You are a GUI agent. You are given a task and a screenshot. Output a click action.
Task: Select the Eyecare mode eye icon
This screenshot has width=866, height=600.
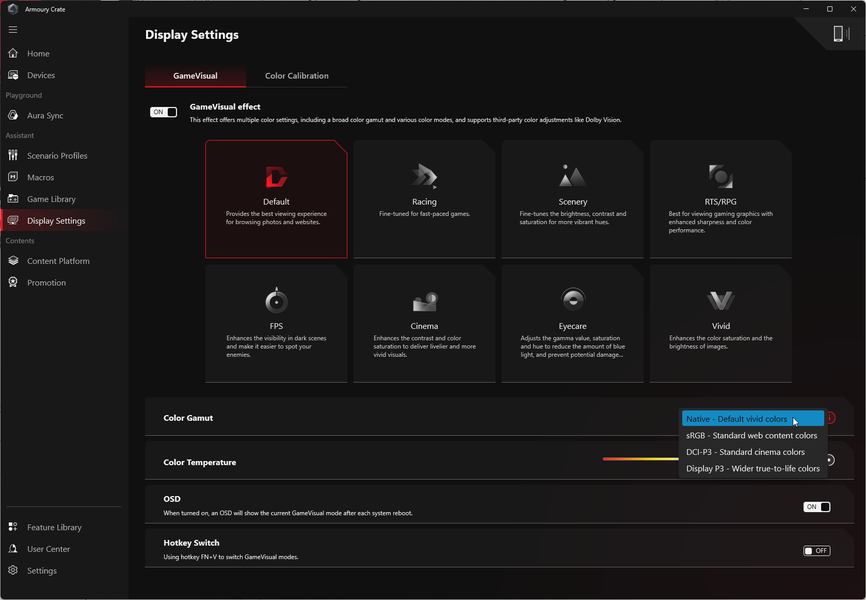tap(573, 299)
